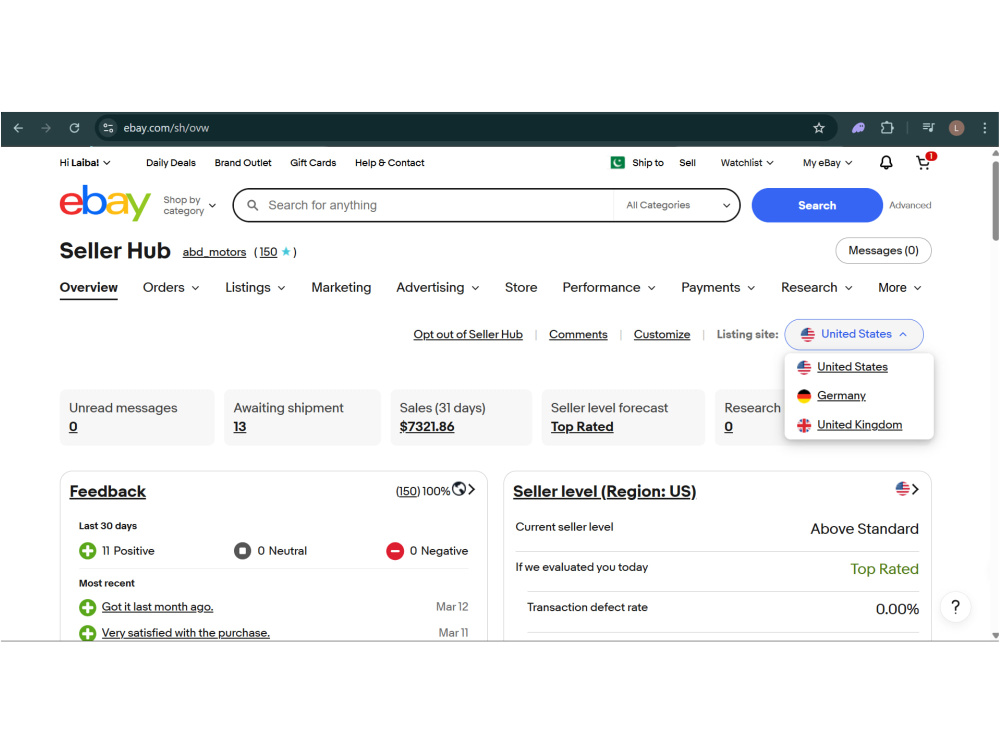Open the purple browser extension icon
Image resolution: width=1000 pixels, height=750 pixels.
[858, 128]
